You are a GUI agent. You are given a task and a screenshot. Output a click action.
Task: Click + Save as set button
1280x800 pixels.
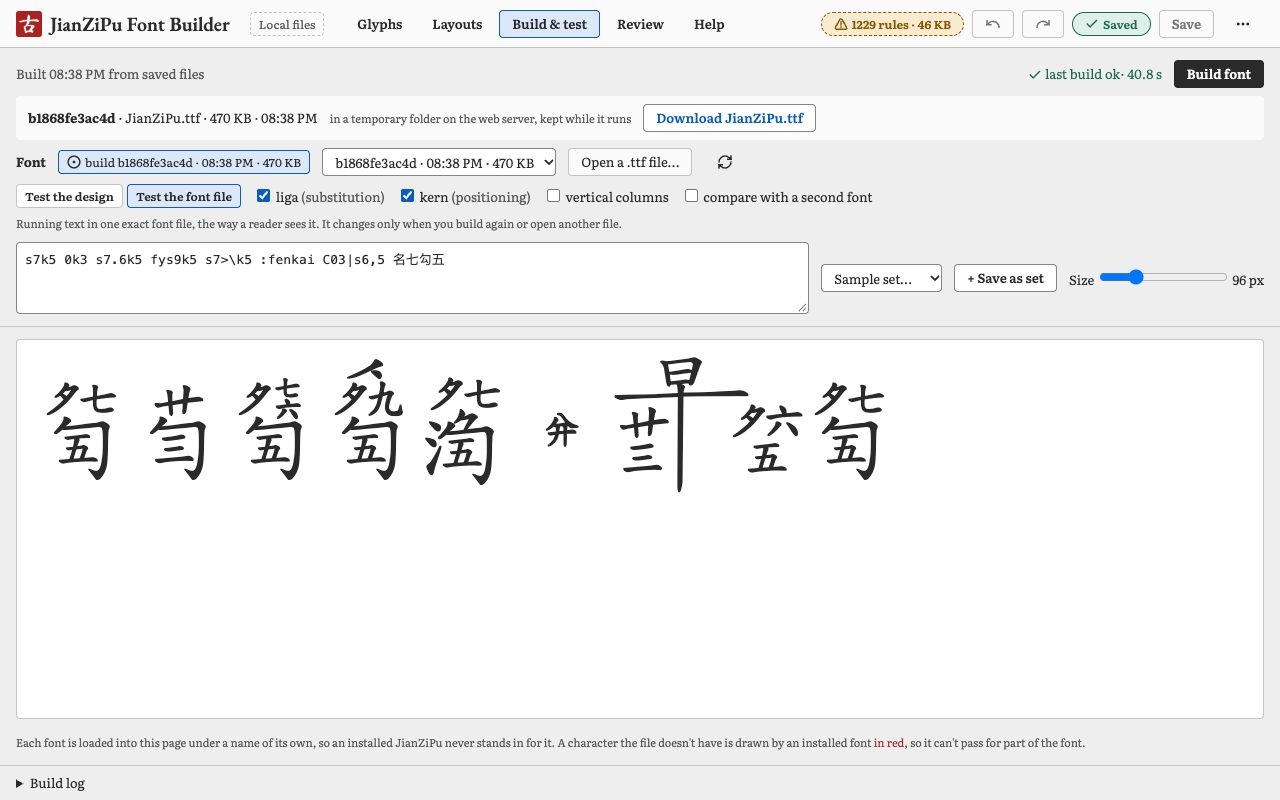click(x=1005, y=279)
